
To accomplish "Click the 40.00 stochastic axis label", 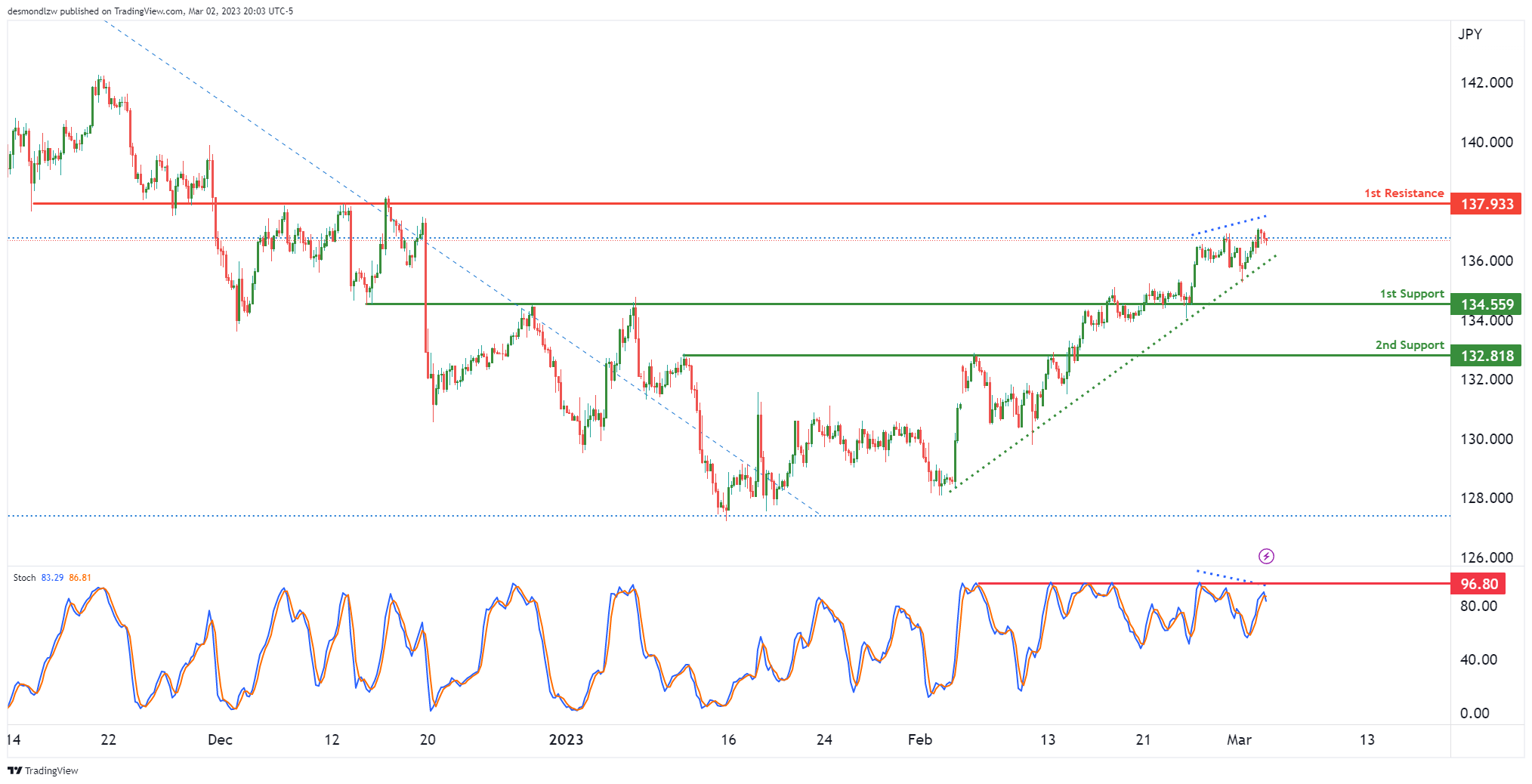I will pyautogui.click(x=1478, y=659).
